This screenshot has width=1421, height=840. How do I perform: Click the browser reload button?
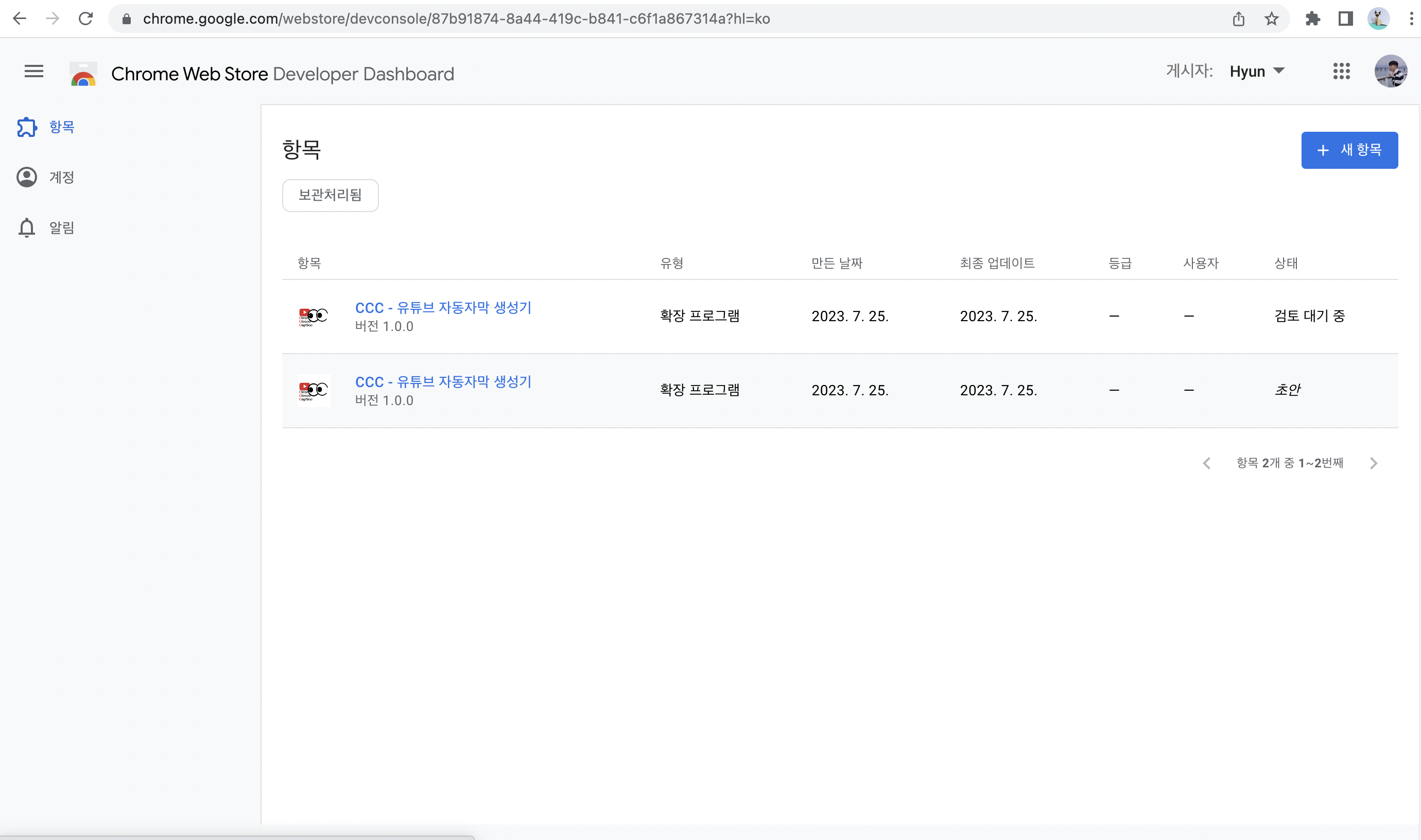tap(85, 19)
